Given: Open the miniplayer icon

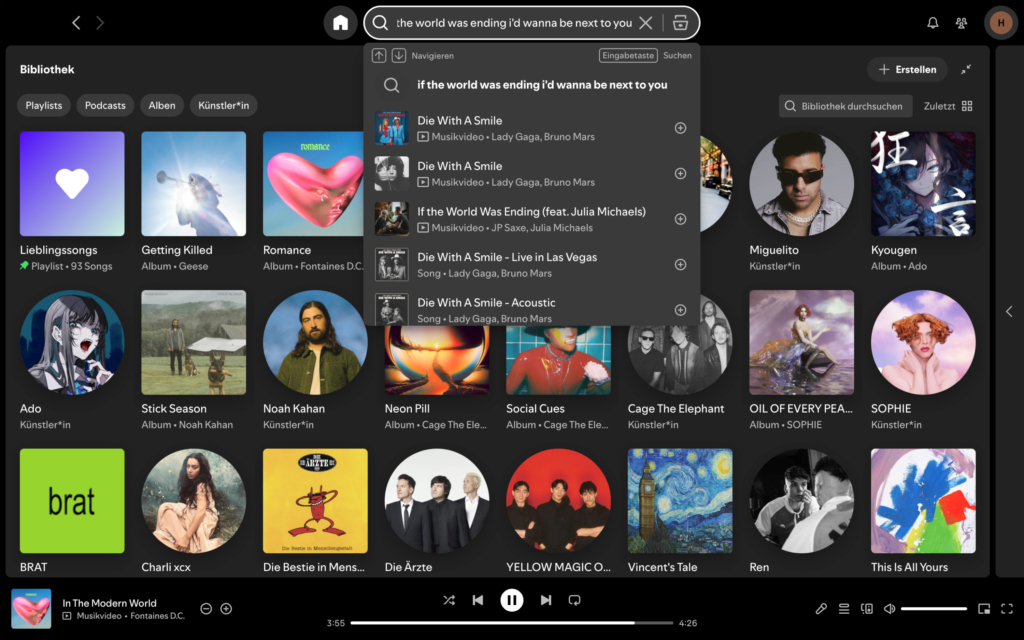Looking at the screenshot, I should coord(984,608).
